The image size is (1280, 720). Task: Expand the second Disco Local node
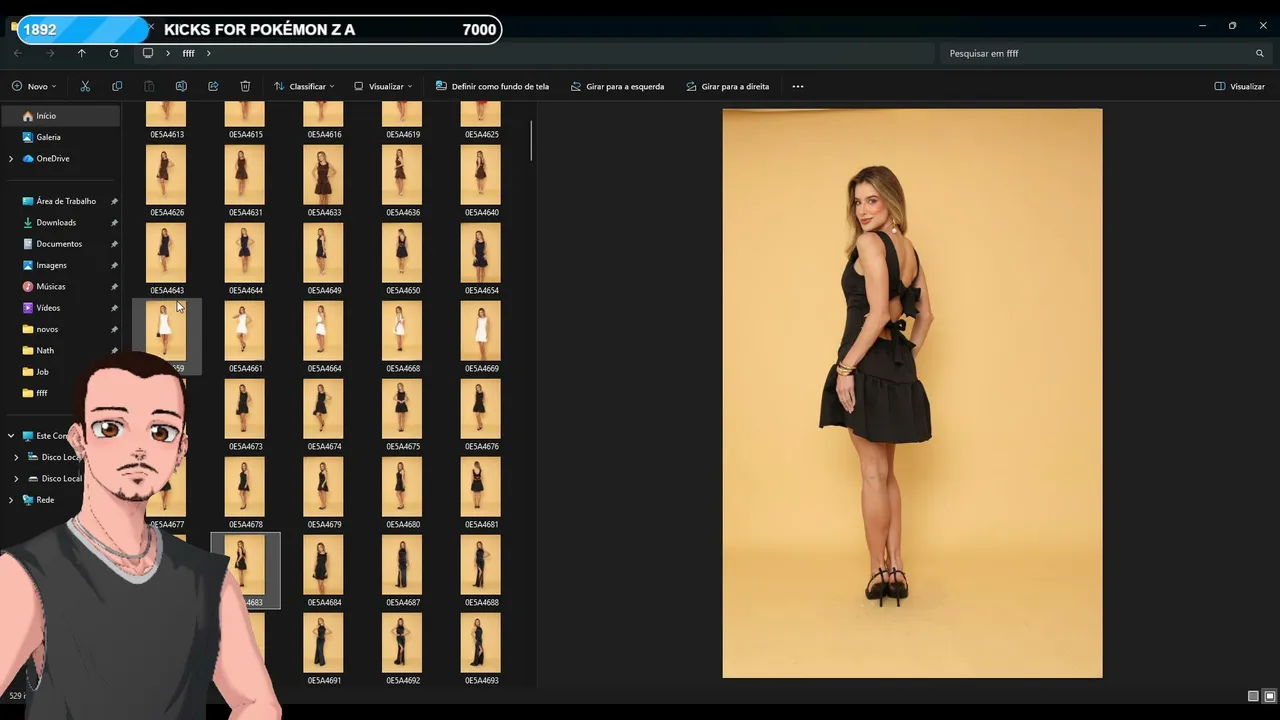click(16, 479)
